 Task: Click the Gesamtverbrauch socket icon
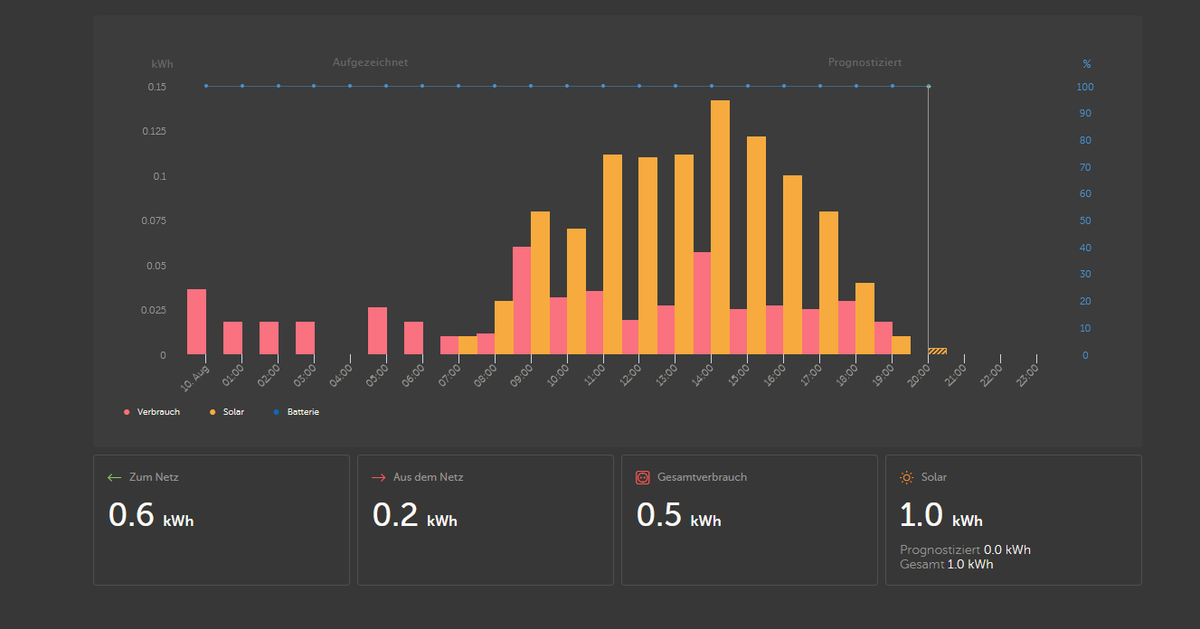coord(643,478)
